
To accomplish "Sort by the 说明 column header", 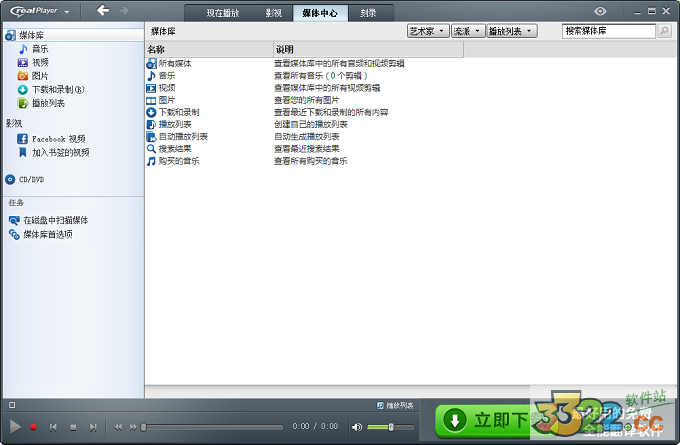I will 369,49.
